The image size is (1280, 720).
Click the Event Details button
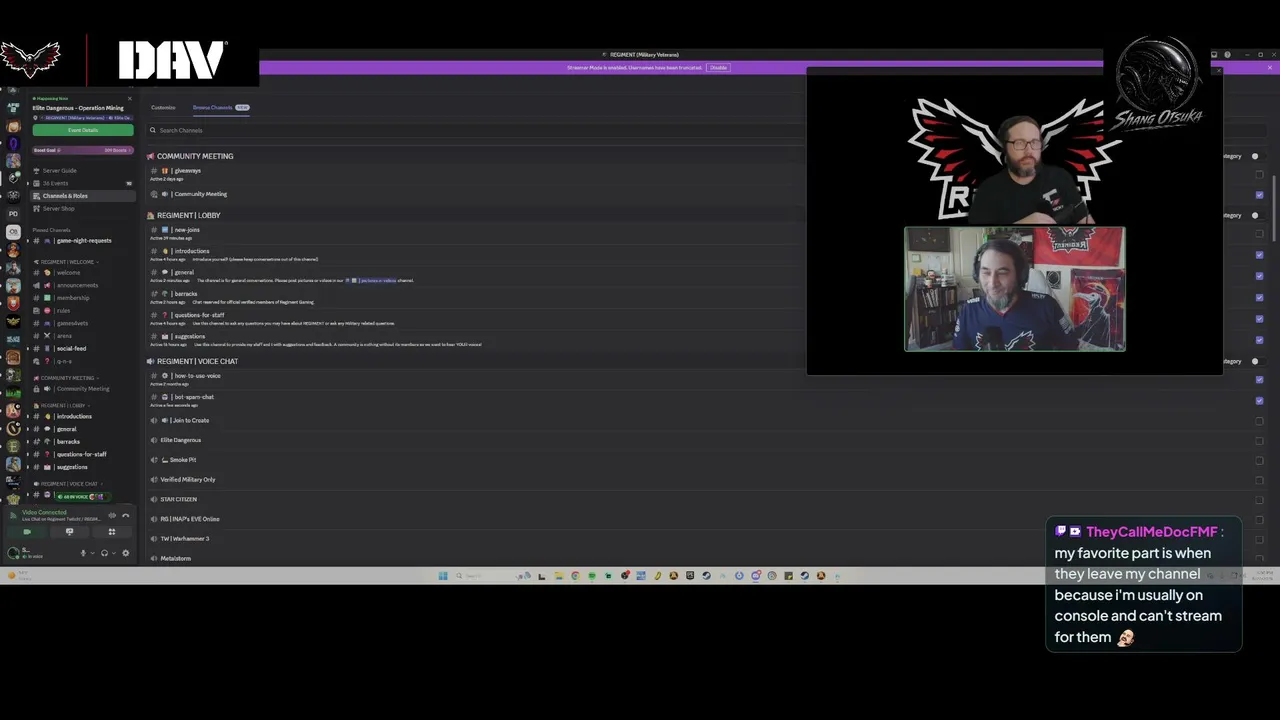point(83,130)
